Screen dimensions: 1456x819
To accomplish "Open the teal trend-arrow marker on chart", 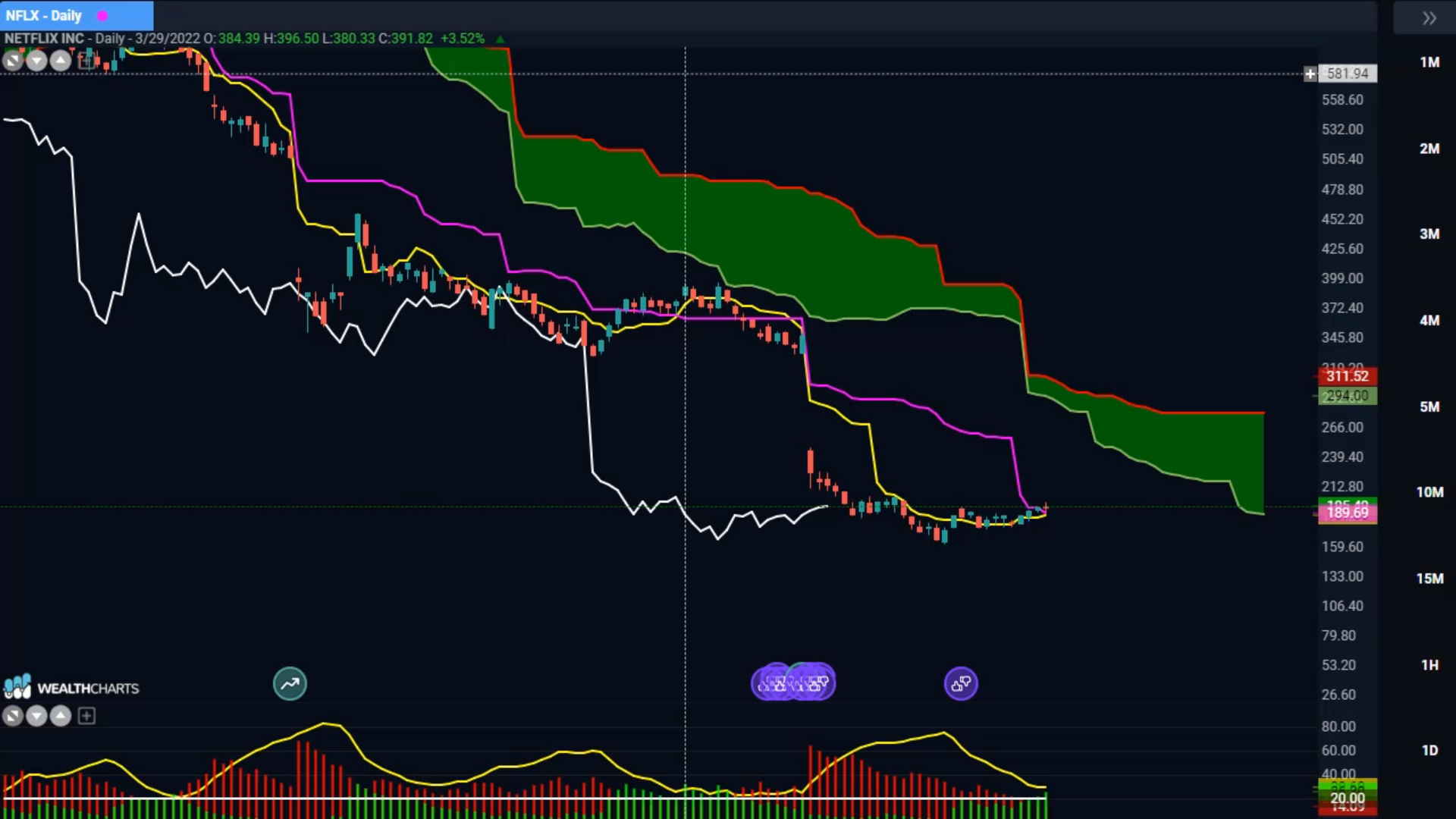I will 290,684.
